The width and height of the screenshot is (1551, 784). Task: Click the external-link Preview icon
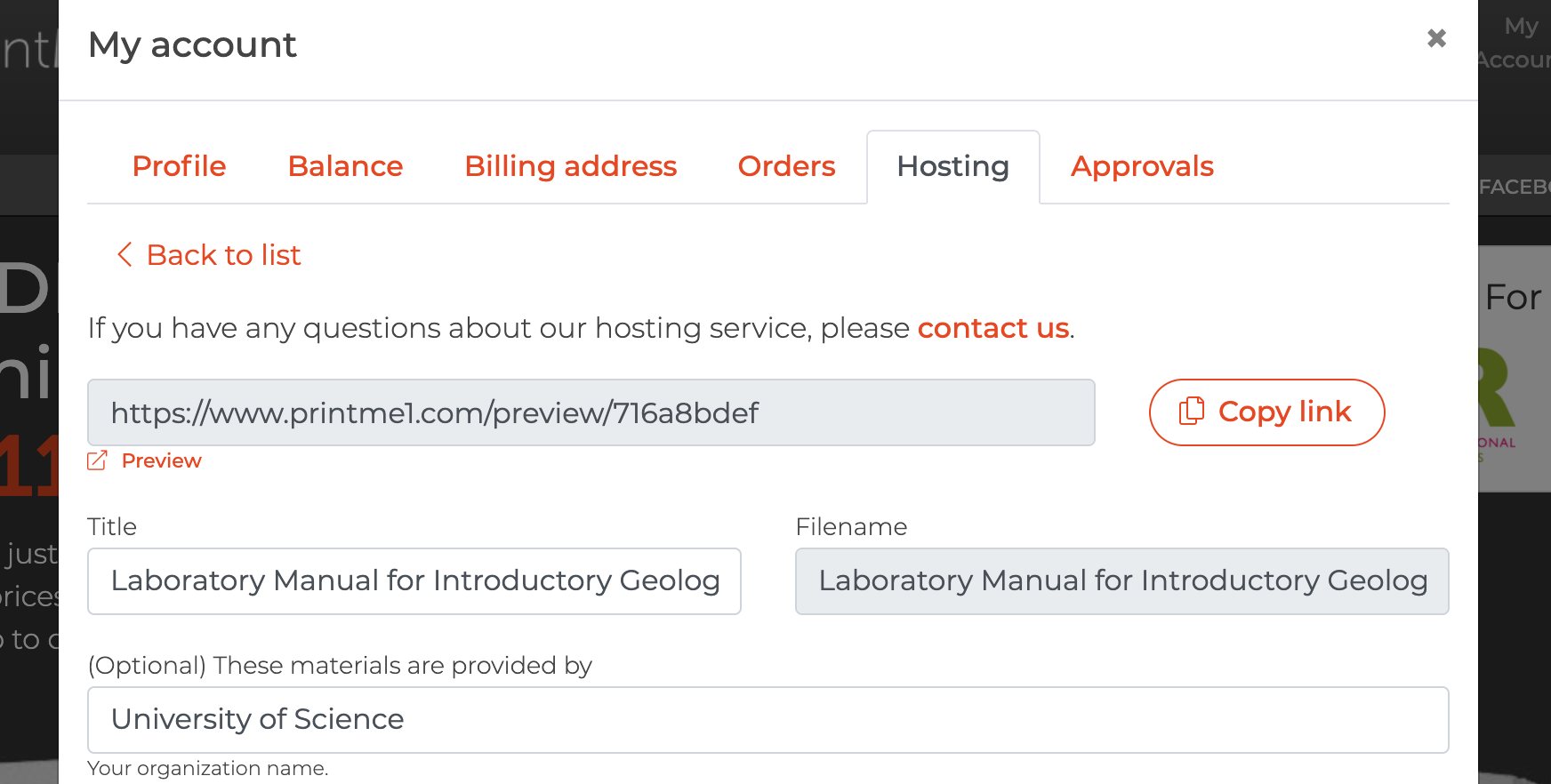click(97, 460)
